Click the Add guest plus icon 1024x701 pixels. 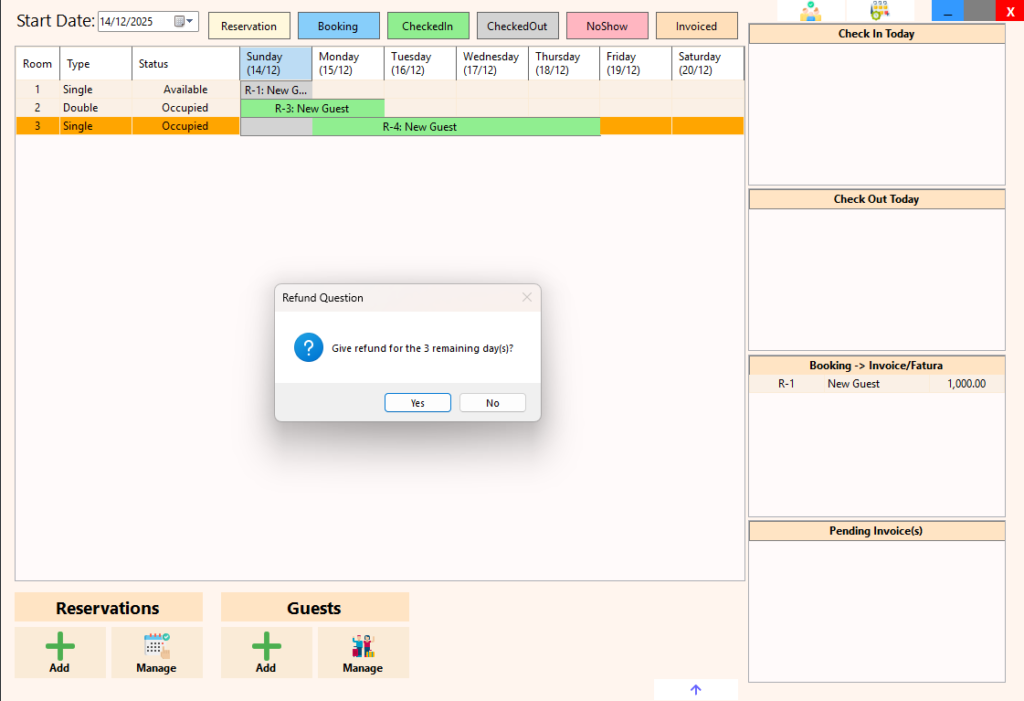(266, 646)
